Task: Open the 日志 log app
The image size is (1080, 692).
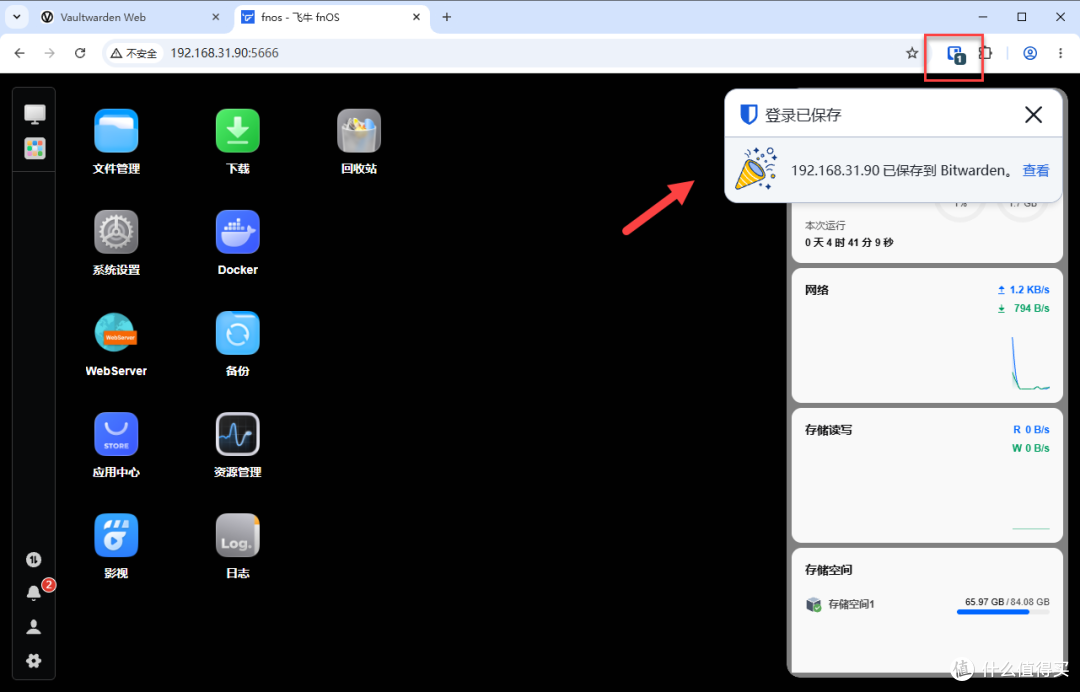Action: point(238,536)
